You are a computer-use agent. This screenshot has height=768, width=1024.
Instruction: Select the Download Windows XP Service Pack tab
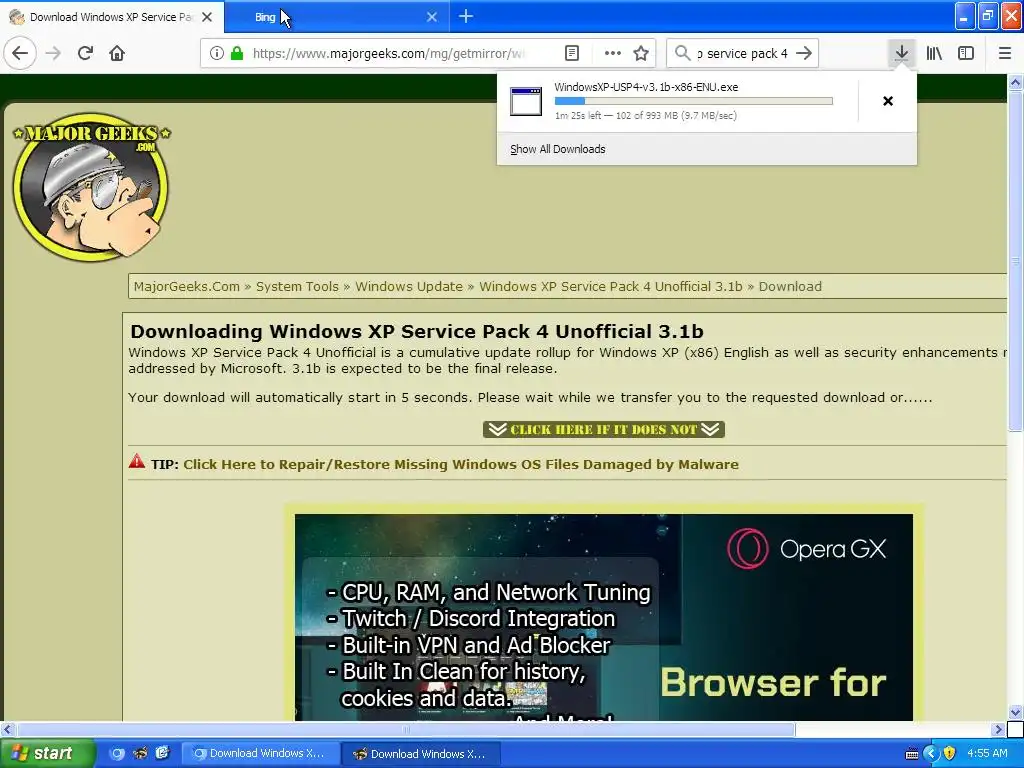tap(112, 17)
